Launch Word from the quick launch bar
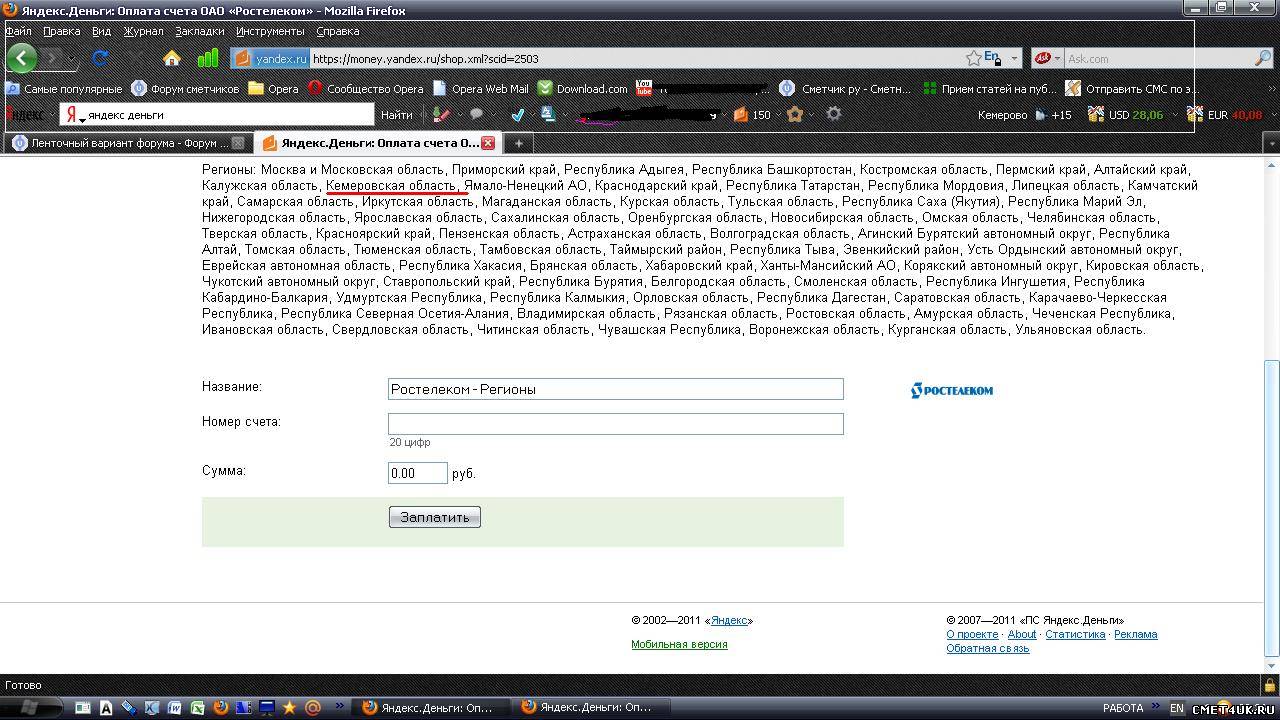The height and width of the screenshot is (720, 1280). pos(175,708)
